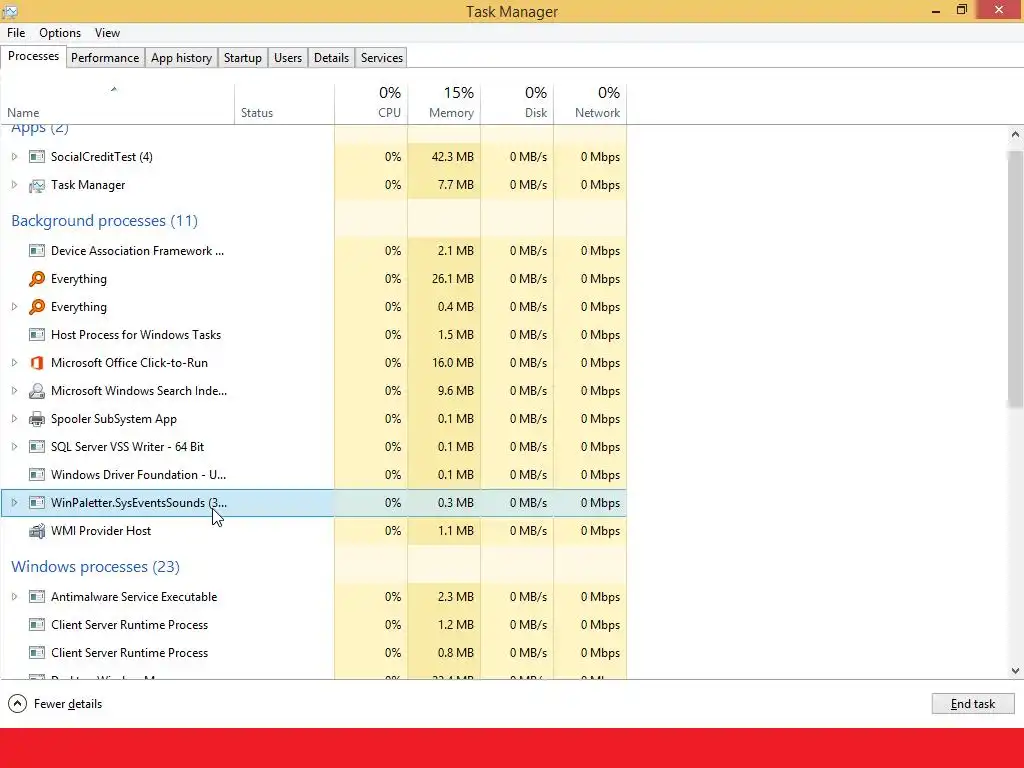The height and width of the screenshot is (768, 1024).
Task: Switch to the Users tab
Action: coord(288,57)
